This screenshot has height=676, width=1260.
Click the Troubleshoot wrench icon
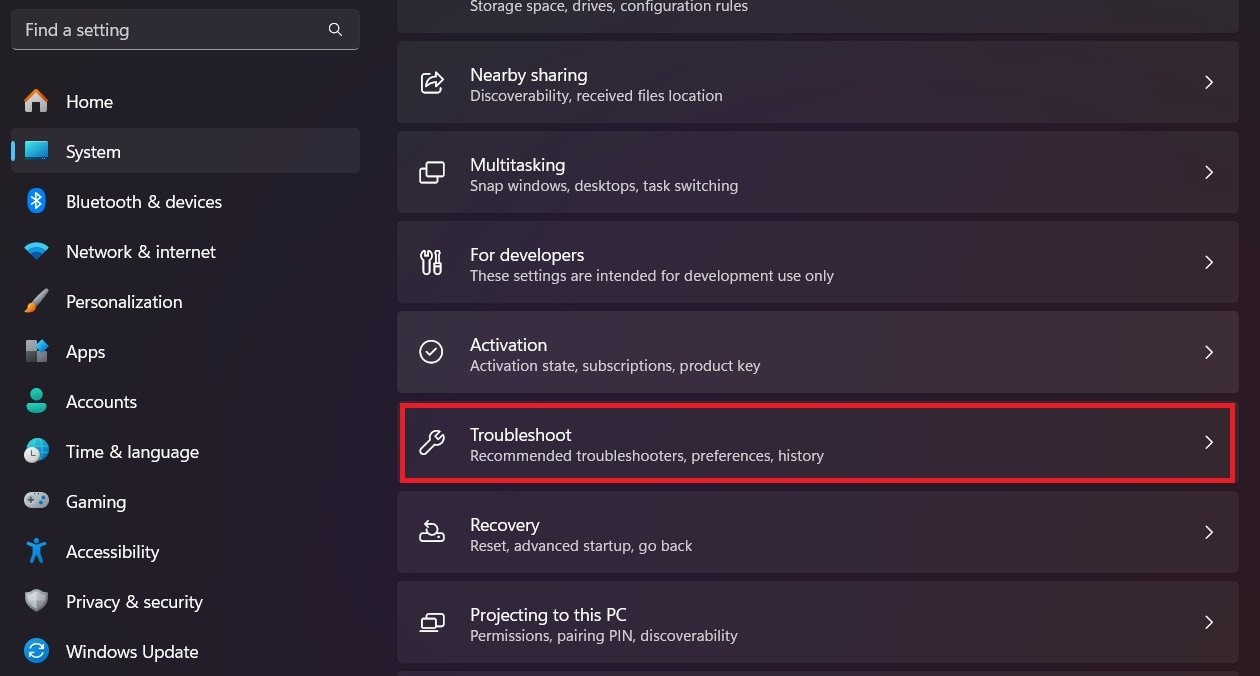pos(432,442)
